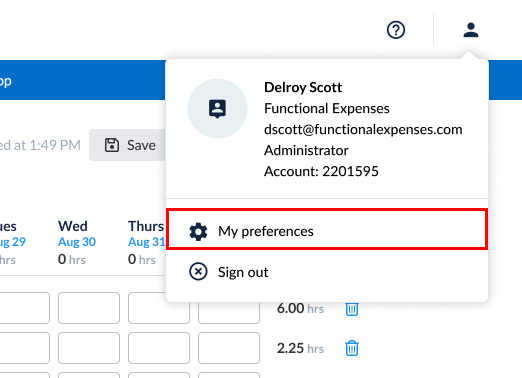522x378 pixels.
Task: Click the Delroy Scott name
Action: tap(303, 87)
